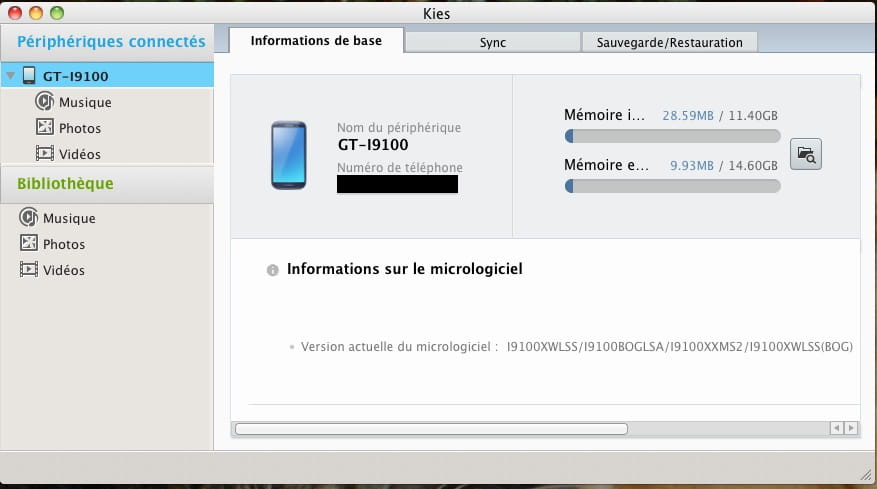
Task: Click the 28.59MB internal memory value
Action: click(688, 115)
